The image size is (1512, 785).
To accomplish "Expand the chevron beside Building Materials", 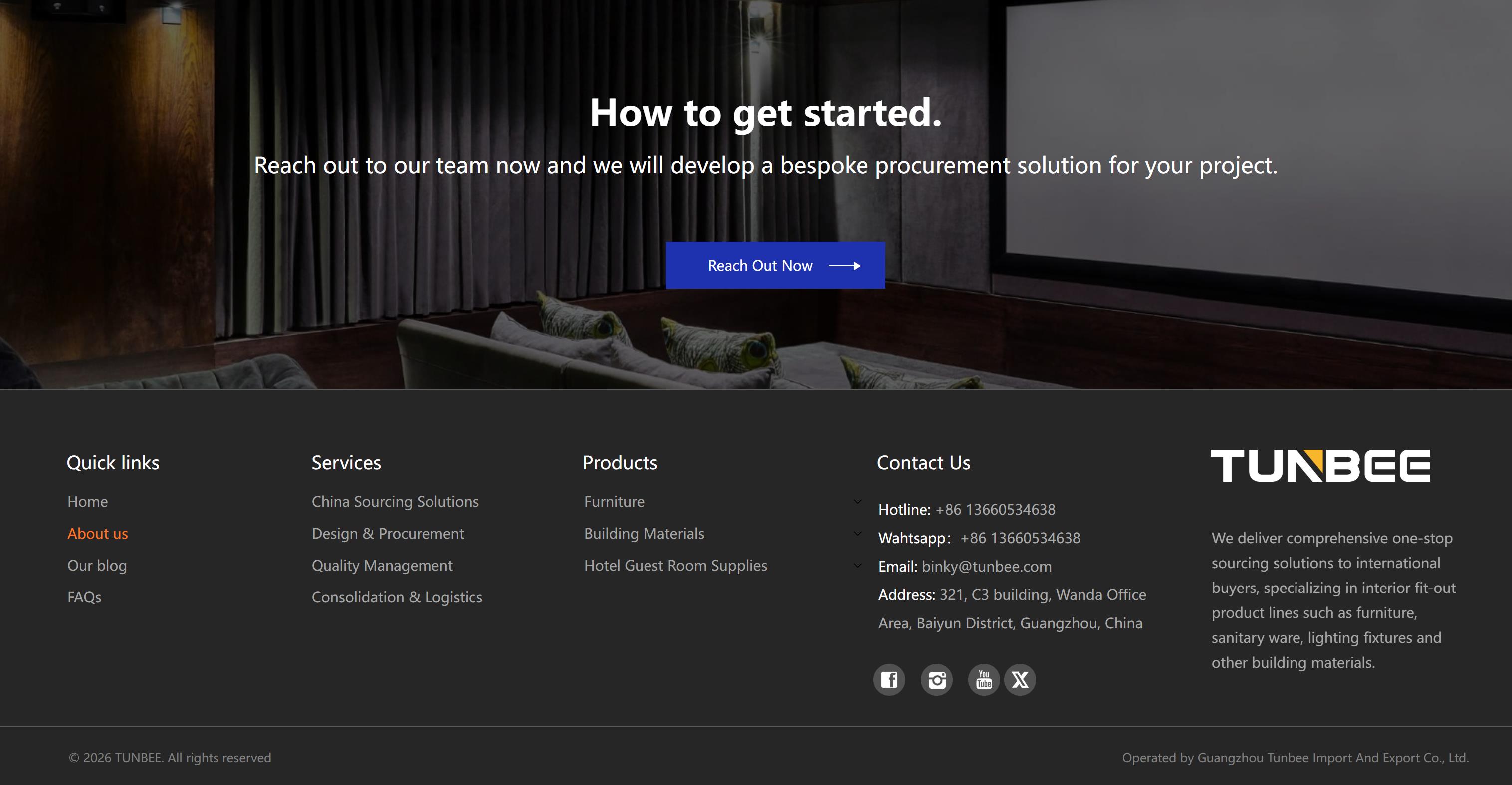I will click(858, 533).
